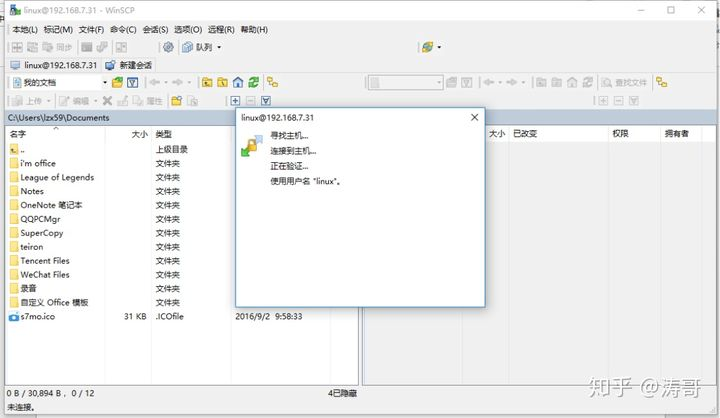
Task: Toggle the local directory tree icon
Action: click(273, 83)
